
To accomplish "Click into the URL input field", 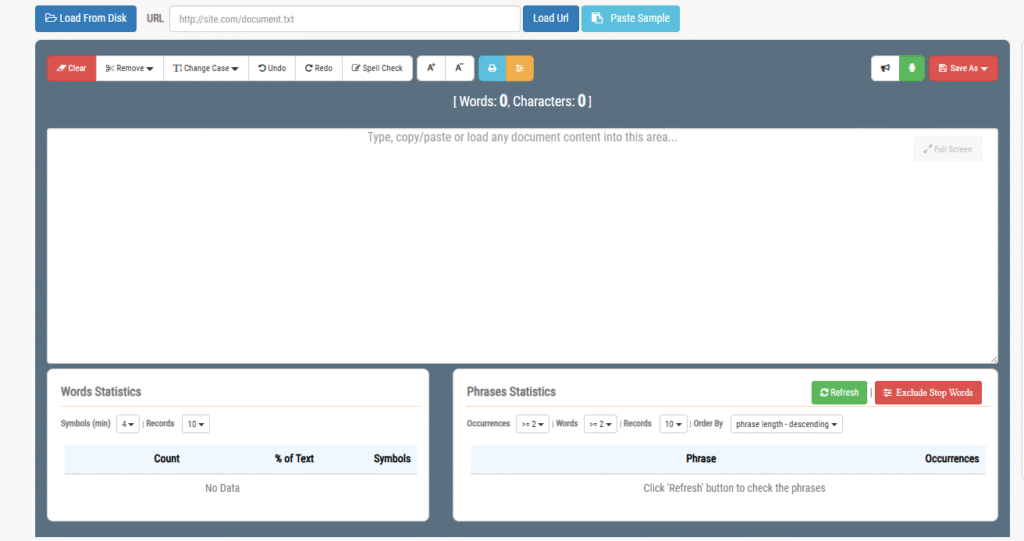I will pyautogui.click(x=345, y=19).
